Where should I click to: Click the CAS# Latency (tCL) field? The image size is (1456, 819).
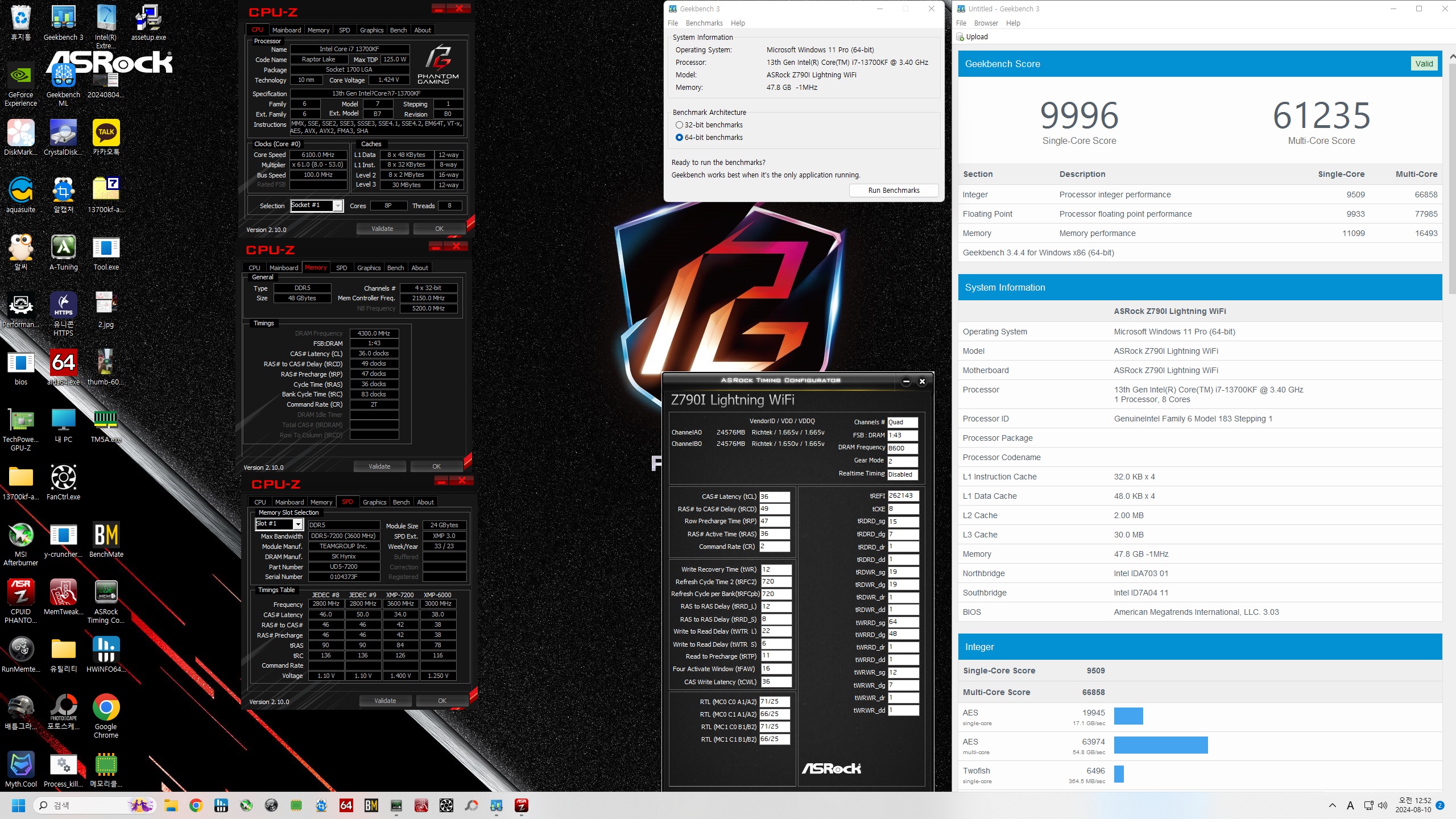pos(775,497)
